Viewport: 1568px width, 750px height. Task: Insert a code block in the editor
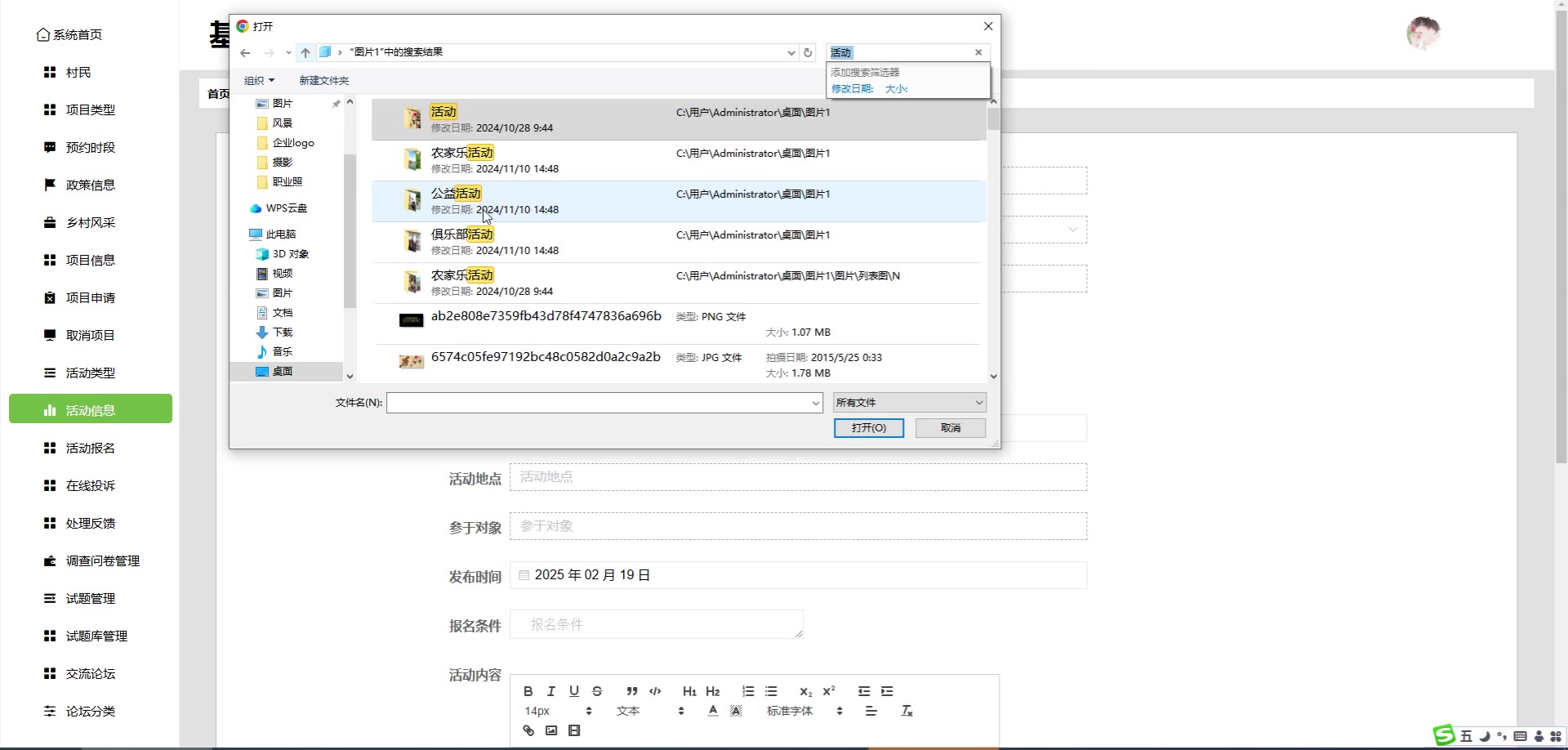(x=655, y=691)
